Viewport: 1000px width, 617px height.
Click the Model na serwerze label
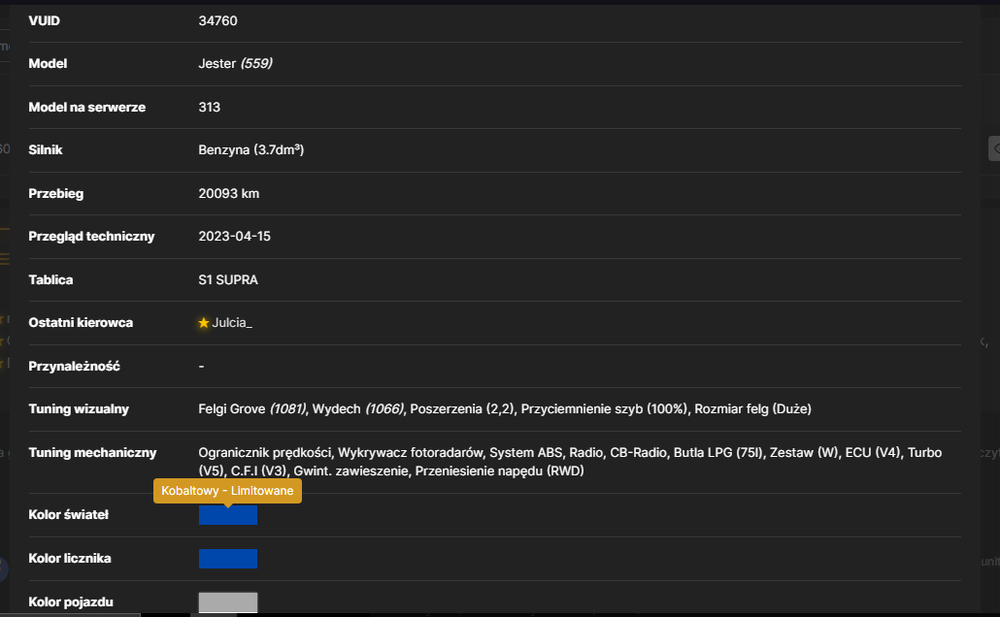pyautogui.click(x=87, y=107)
